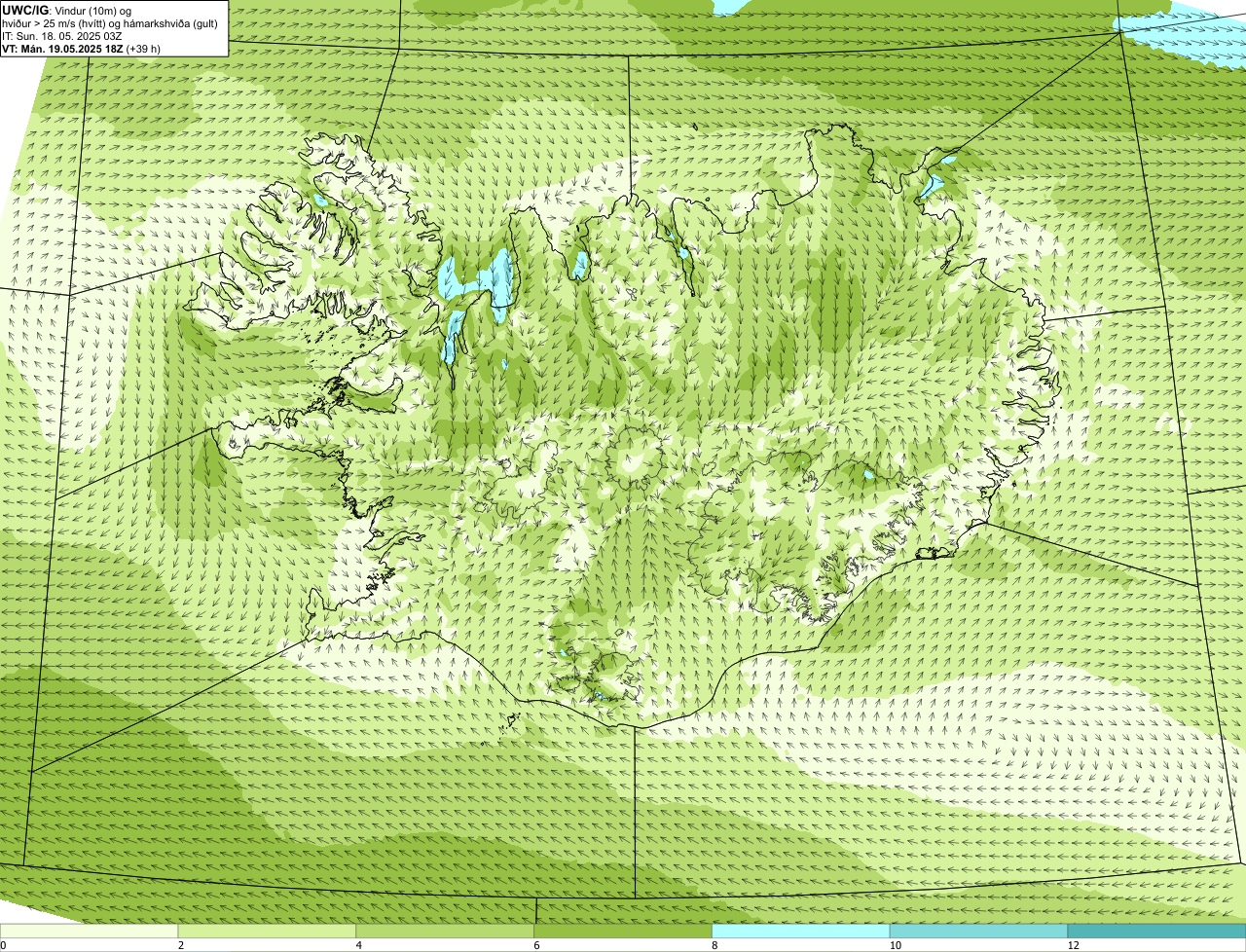
Task: Click the '4' label on the colour scale
Action: click(359, 945)
